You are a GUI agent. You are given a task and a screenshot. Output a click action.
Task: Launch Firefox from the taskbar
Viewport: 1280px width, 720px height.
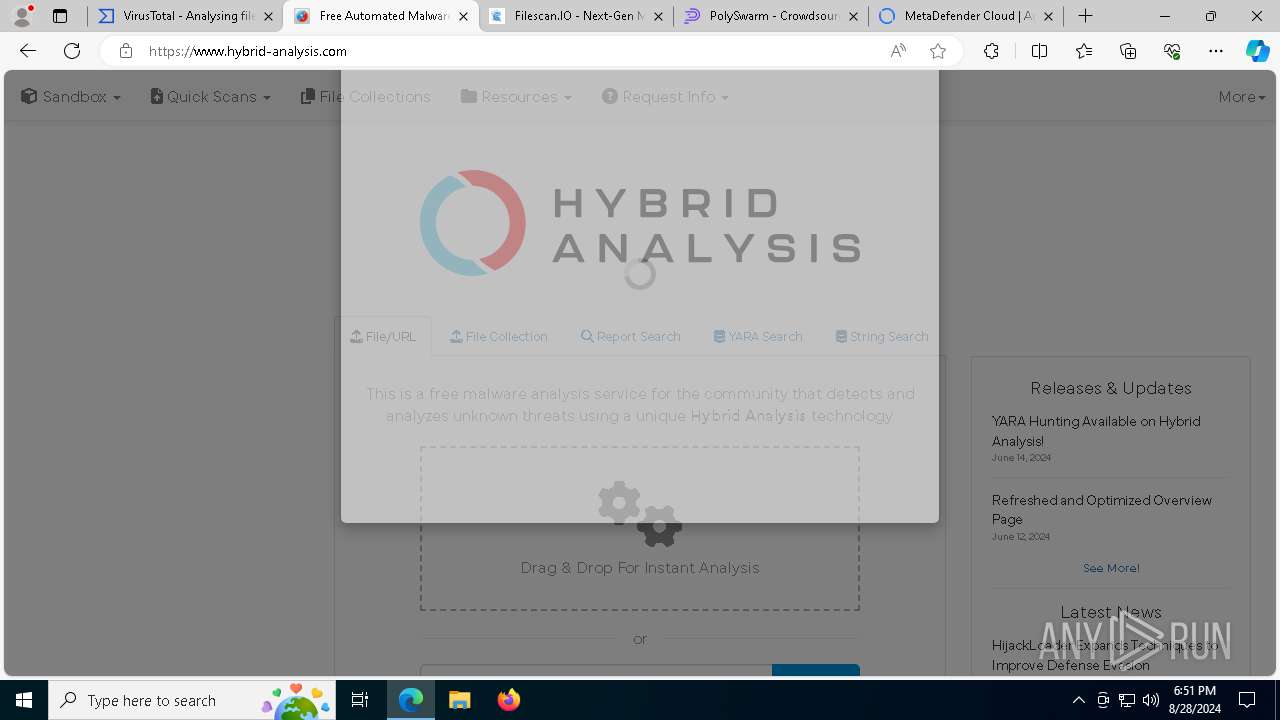508,700
